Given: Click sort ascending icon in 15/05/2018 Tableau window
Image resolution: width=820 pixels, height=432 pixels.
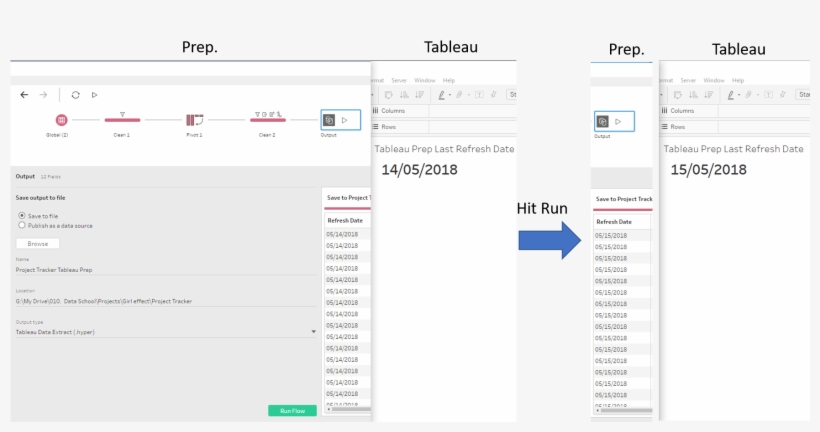Looking at the screenshot, I should pos(693,95).
